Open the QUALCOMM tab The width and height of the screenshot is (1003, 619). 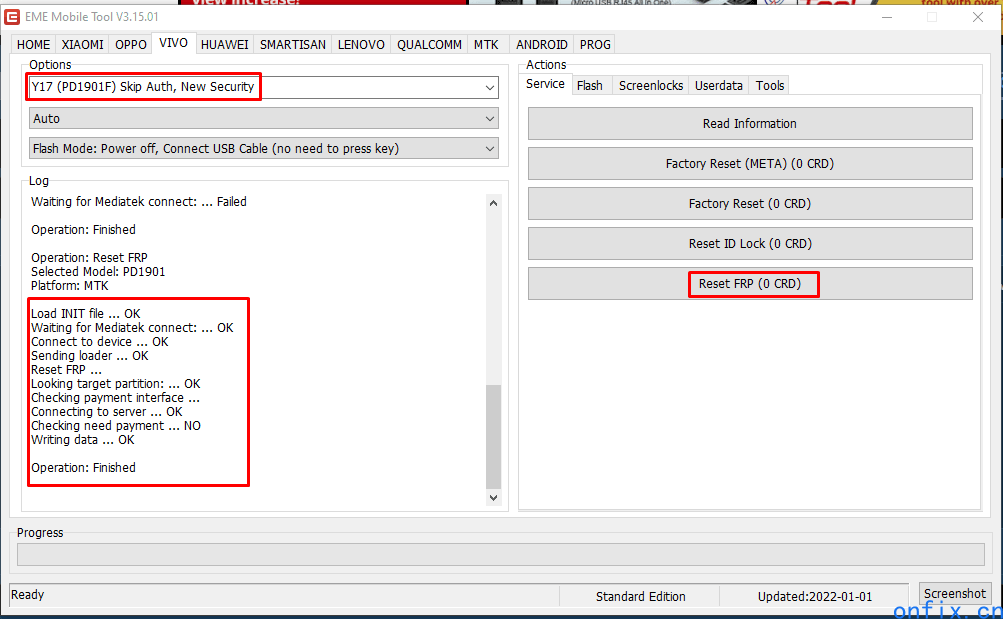(429, 45)
